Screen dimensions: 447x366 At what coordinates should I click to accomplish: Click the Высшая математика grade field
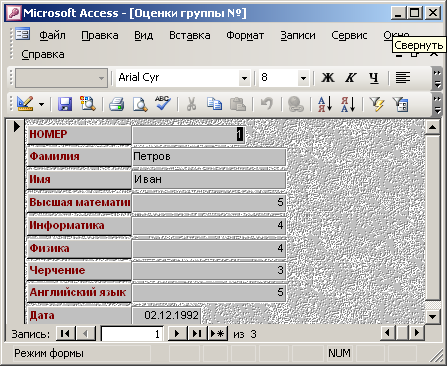[x=209, y=203]
